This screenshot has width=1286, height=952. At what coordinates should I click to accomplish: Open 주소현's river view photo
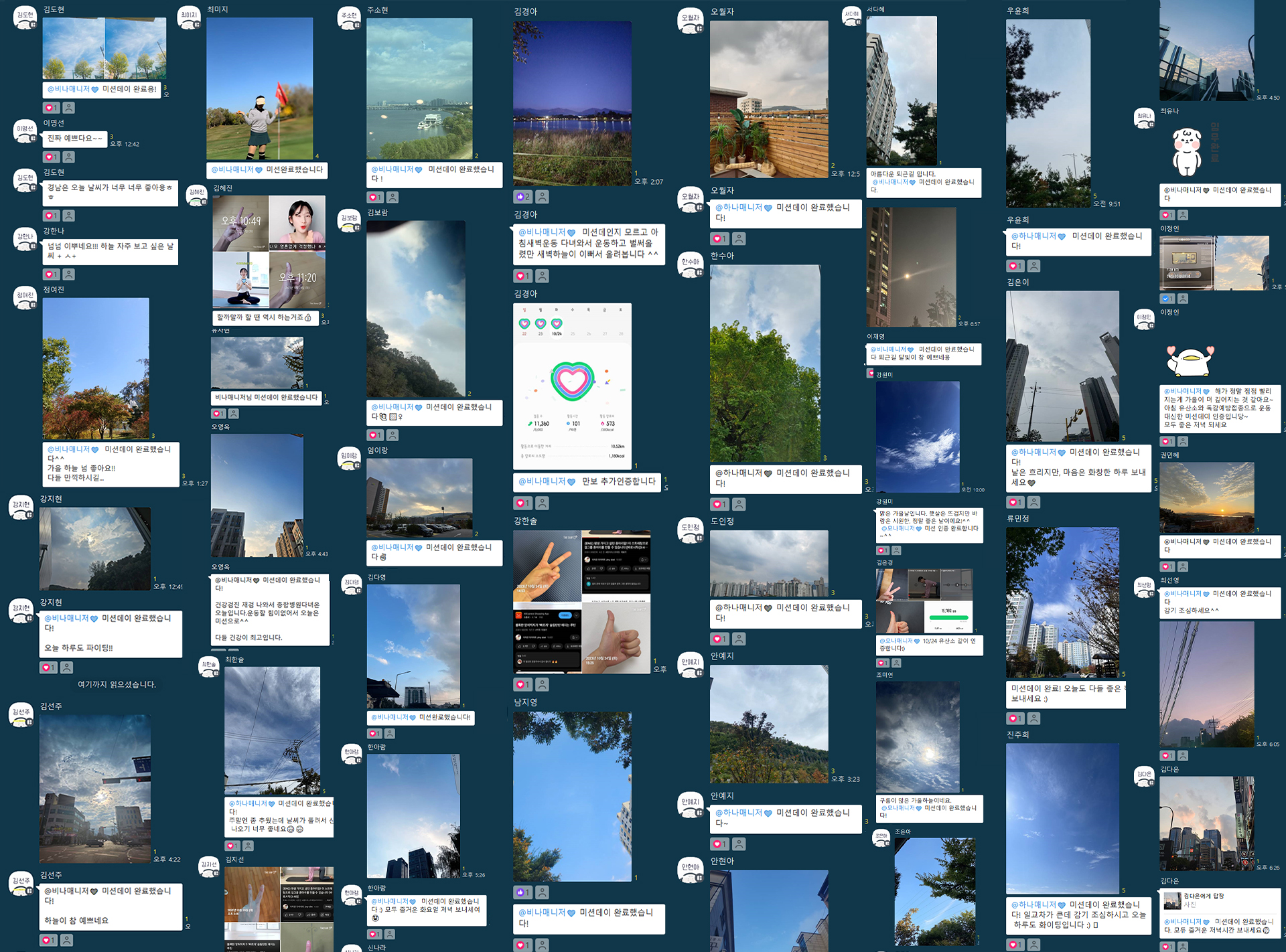(x=419, y=88)
